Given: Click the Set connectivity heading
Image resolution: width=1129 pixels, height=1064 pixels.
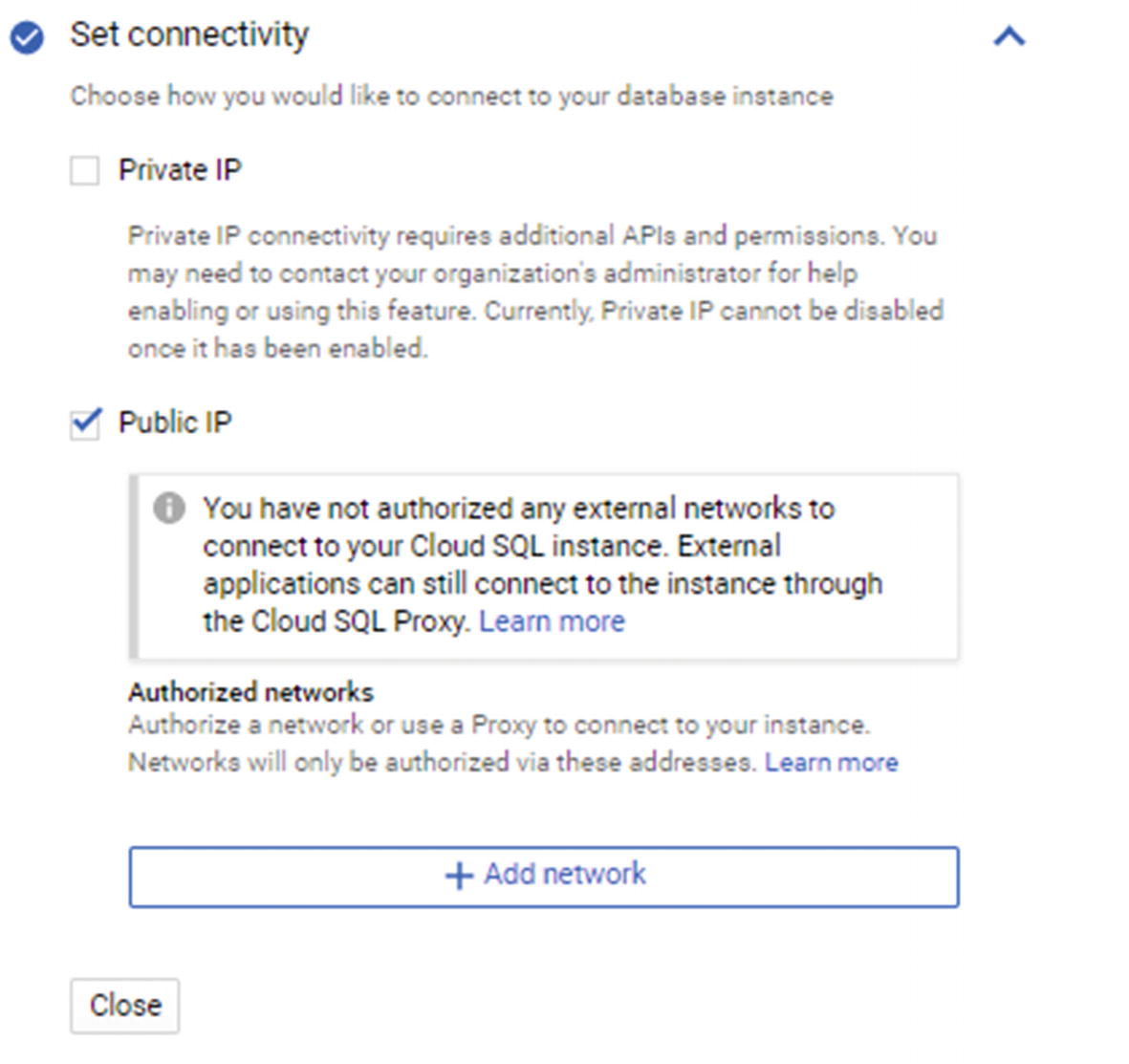Looking at the screenshot, I should tap(190, 34).
